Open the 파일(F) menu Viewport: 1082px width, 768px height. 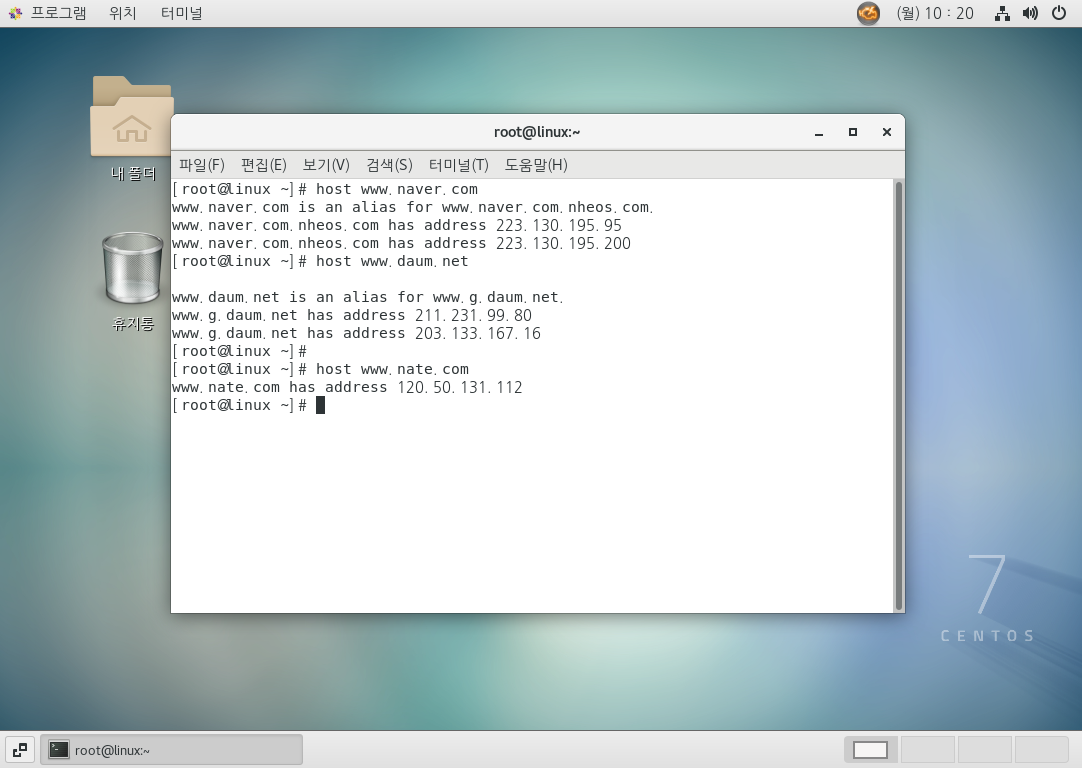[x=201, y=165]
